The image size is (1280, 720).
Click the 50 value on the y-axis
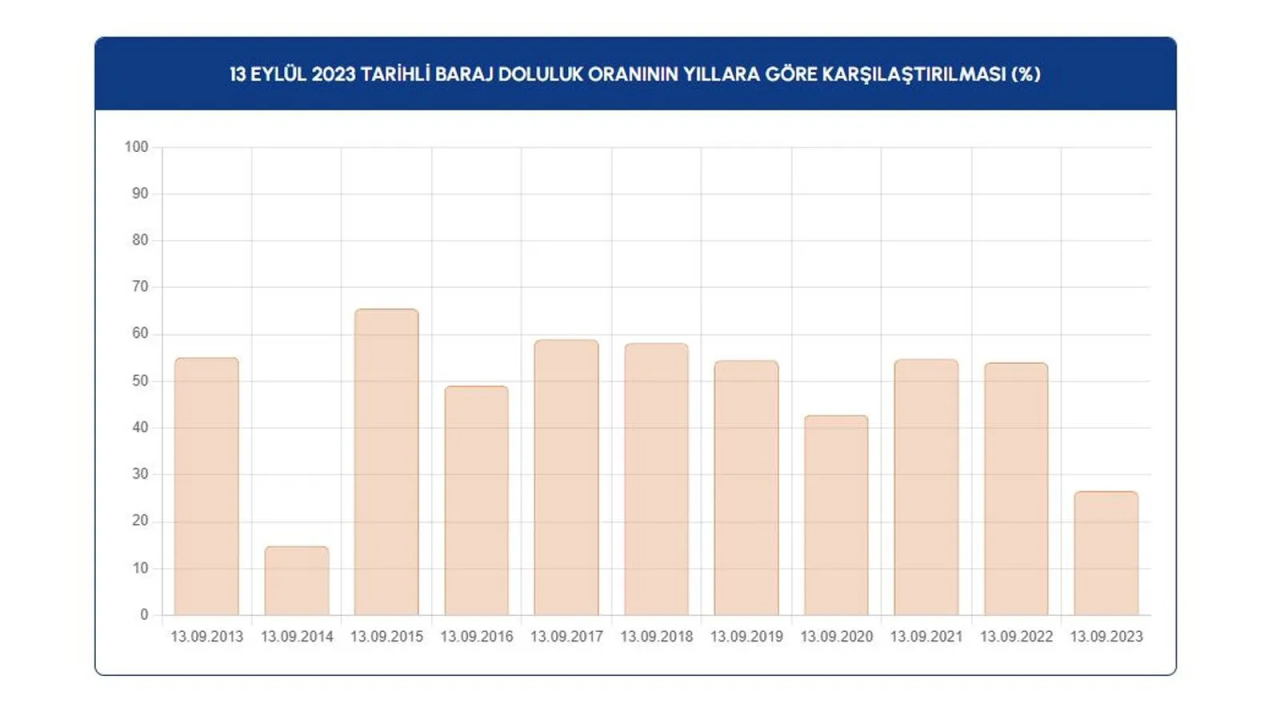point(140,381)
